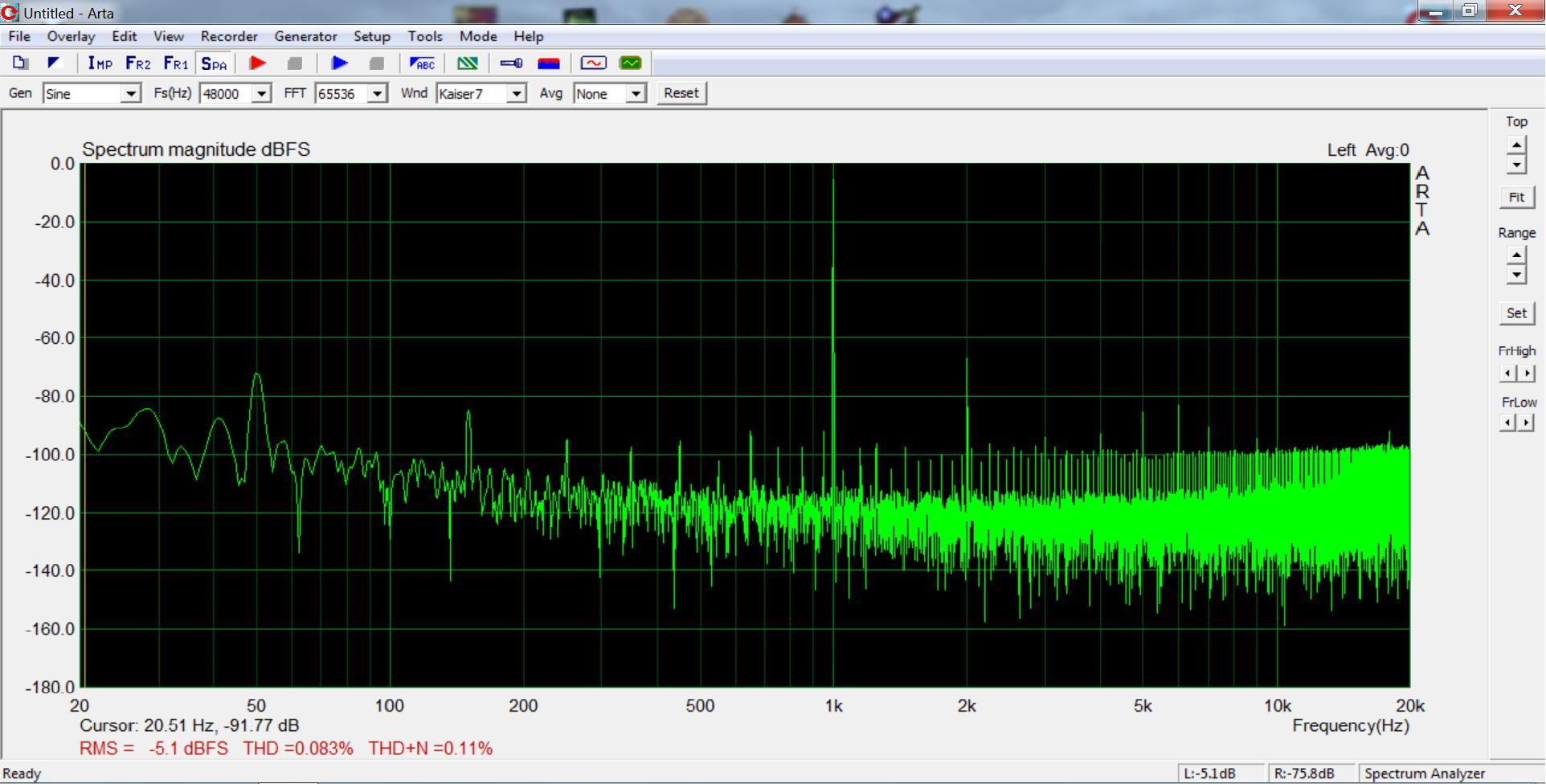
Task: Open the File menu
Action: click(x=19, y=36)
